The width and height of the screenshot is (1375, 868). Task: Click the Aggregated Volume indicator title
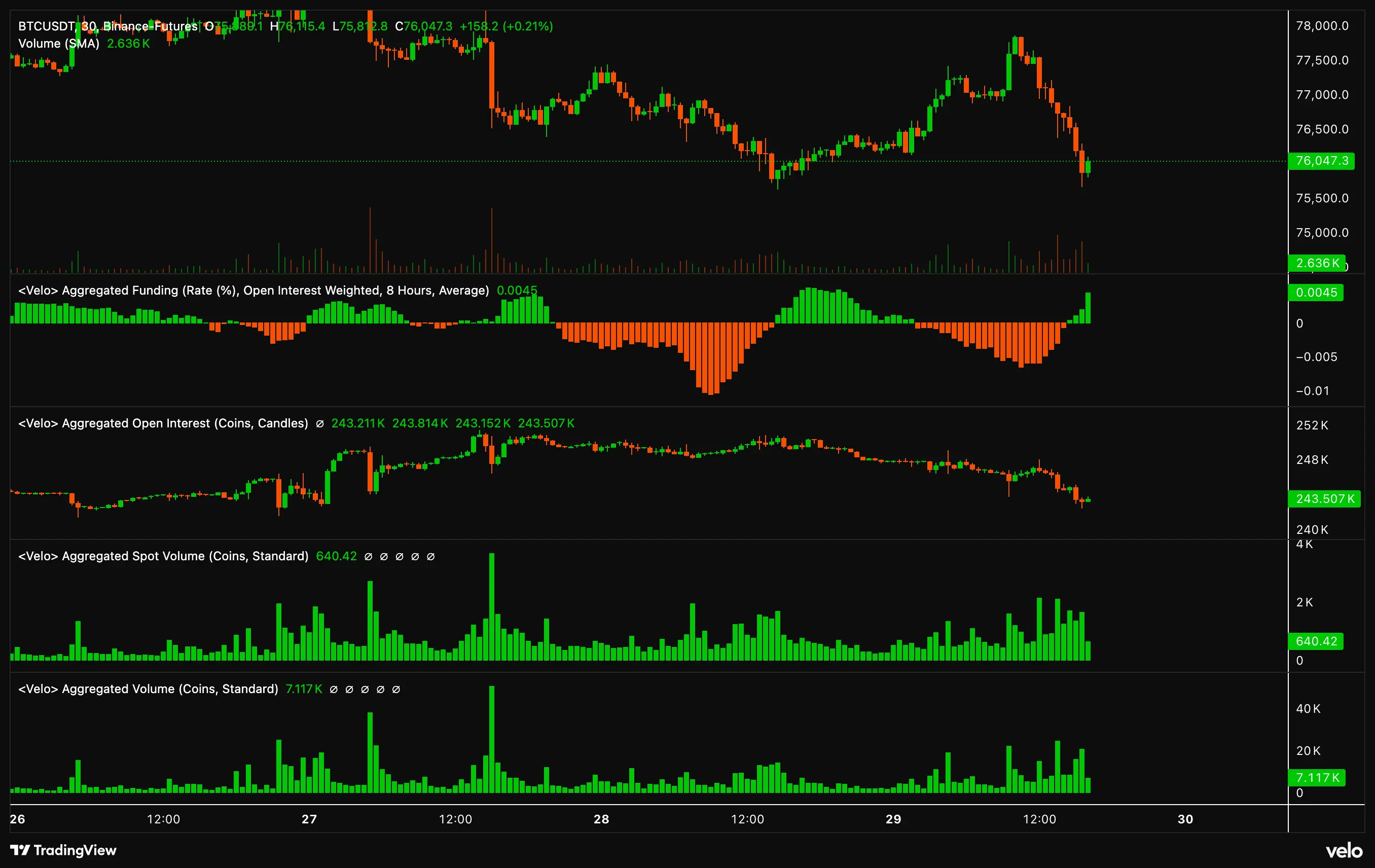148,689
